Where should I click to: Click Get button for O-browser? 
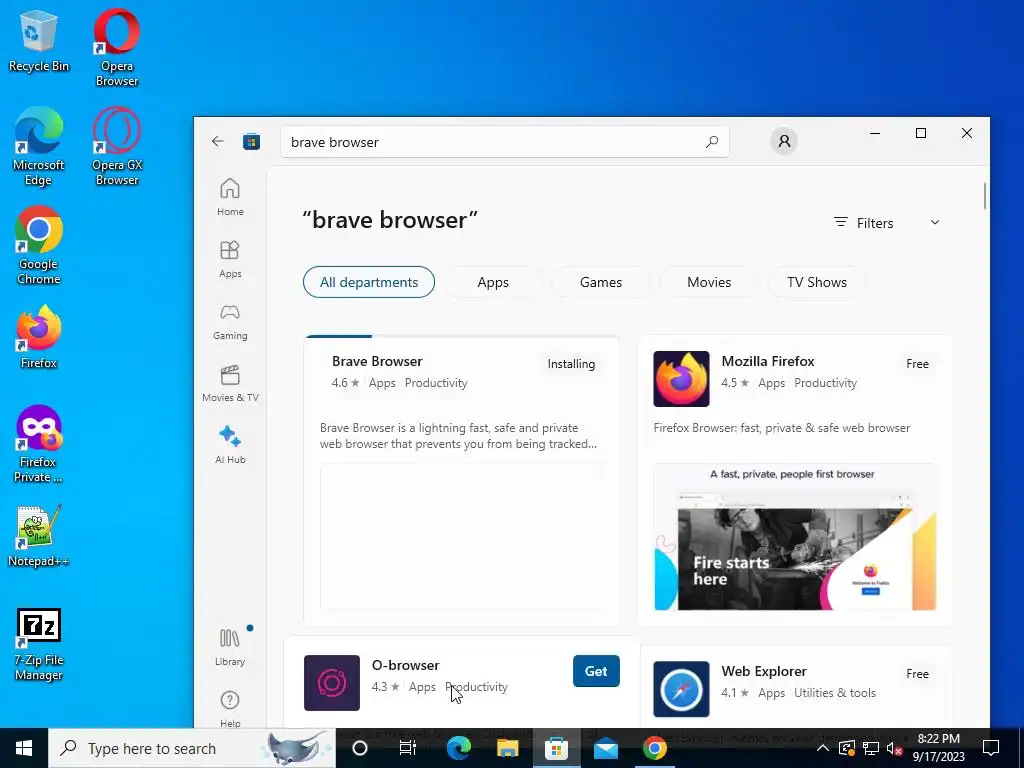(596, 671)
